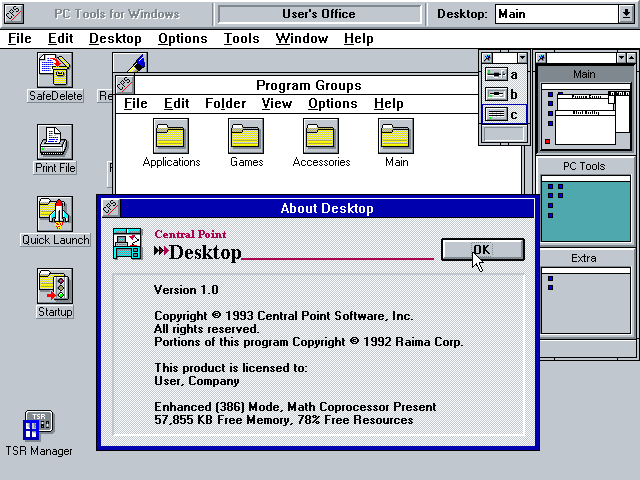Open the Main folder in Program Groups
Image resolution: width=640 pixels, height=480 pixels.
point(396,136)
